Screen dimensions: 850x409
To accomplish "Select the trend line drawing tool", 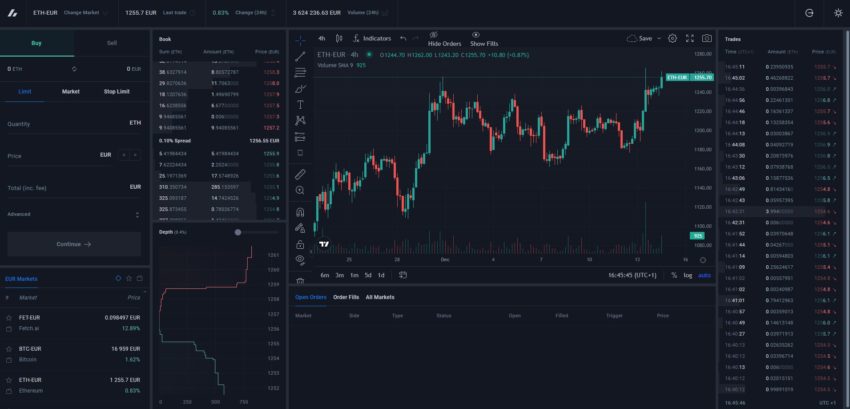I will click(300, 56).
